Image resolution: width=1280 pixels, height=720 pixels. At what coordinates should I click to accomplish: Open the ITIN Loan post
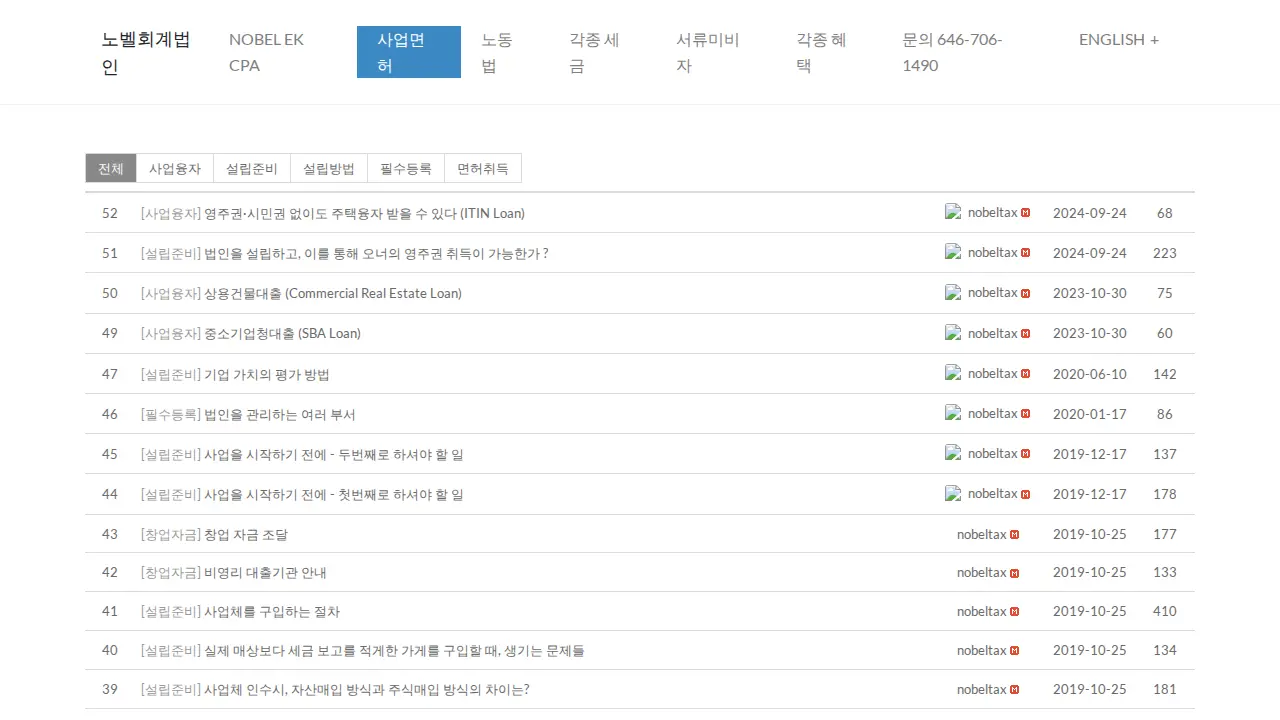364,213
